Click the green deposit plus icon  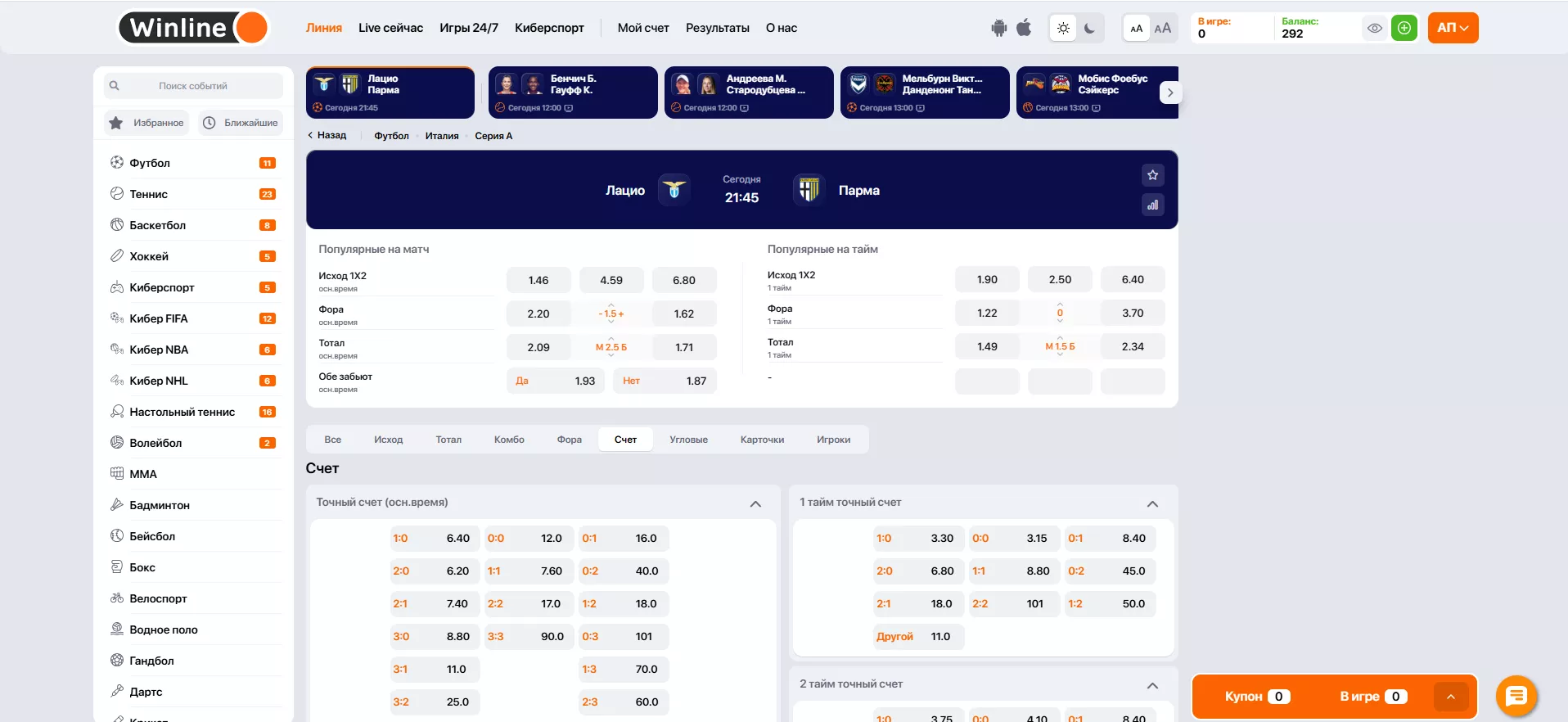point(1404,28)
